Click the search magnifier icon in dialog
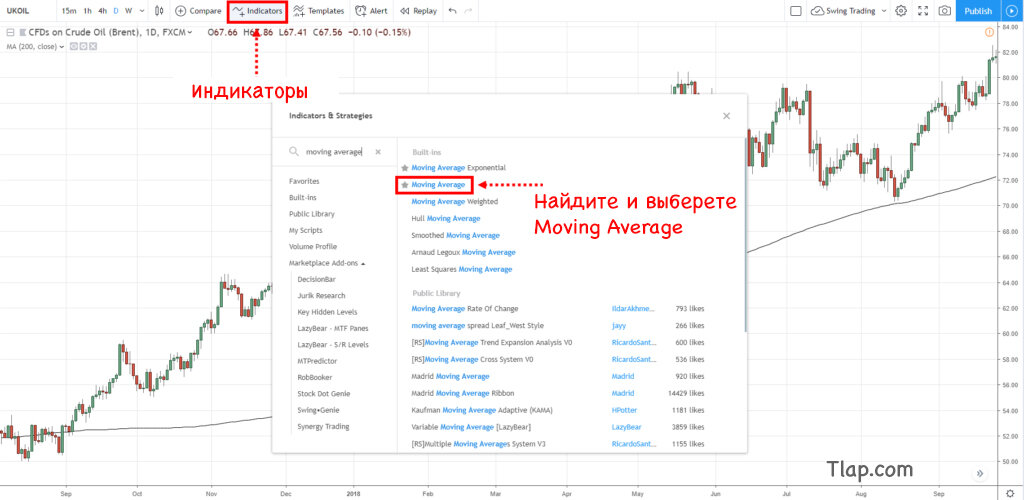 [294, 151]
